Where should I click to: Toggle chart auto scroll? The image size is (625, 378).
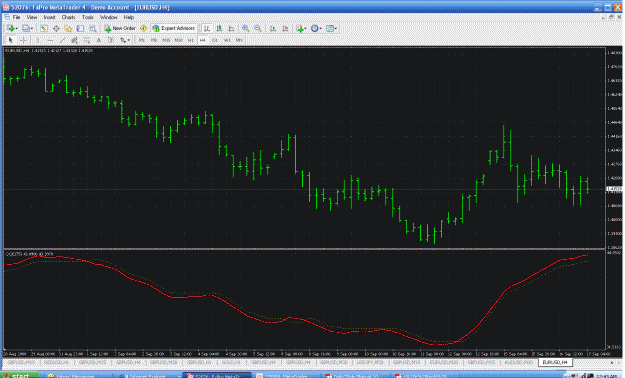pyautogui.click(x=273, y=28)
